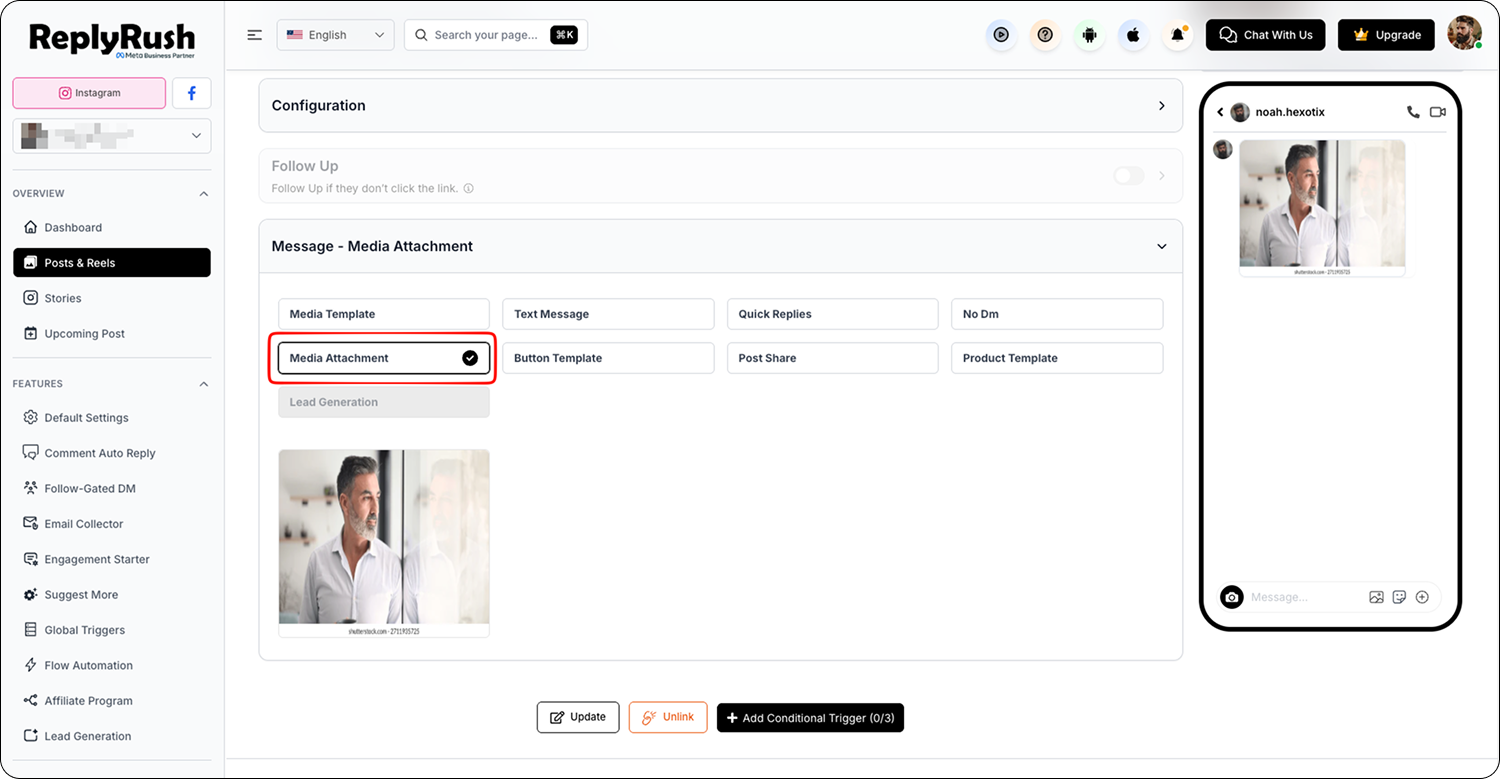Viewport: 1500px width, 779px height.
Task: Open Email Collector feature
Action: pos(112,524)
